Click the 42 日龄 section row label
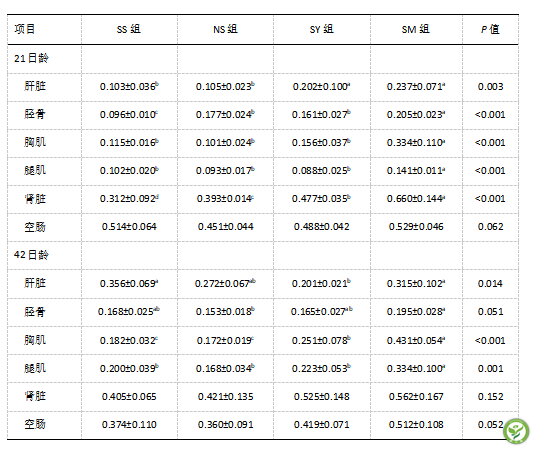 click(x=31, y=255)
